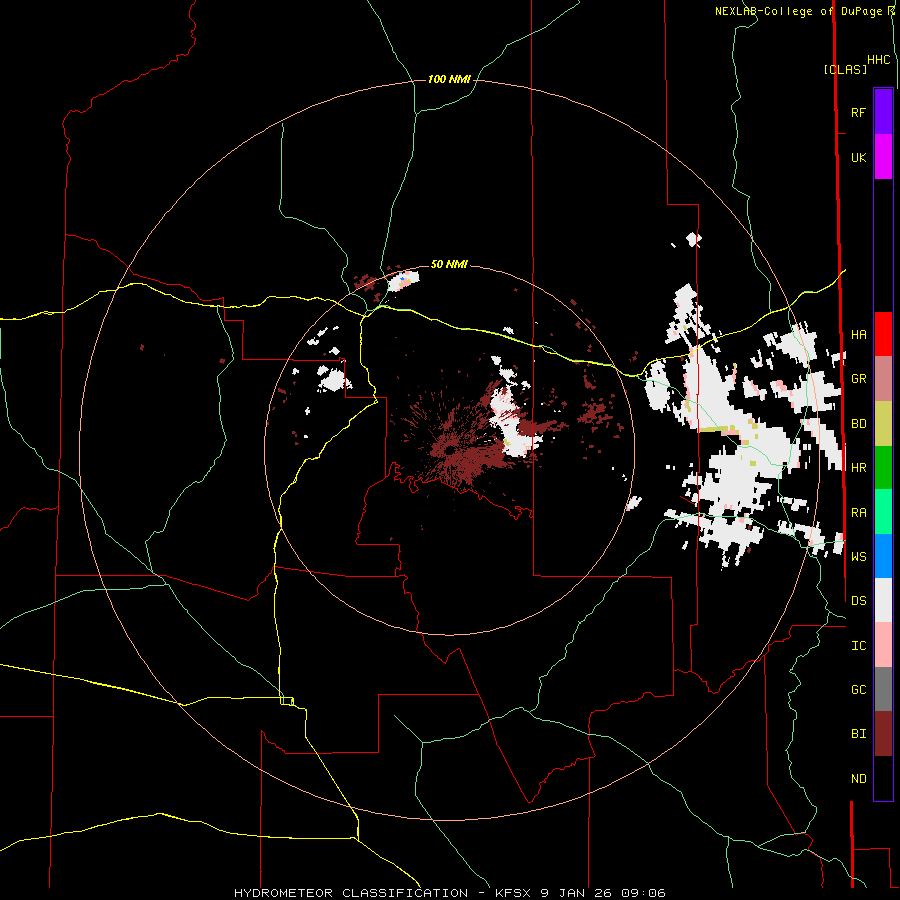
Task: Select the BI dark-red legend swatch
Action: pyautogui.click(x=883, y=734)
